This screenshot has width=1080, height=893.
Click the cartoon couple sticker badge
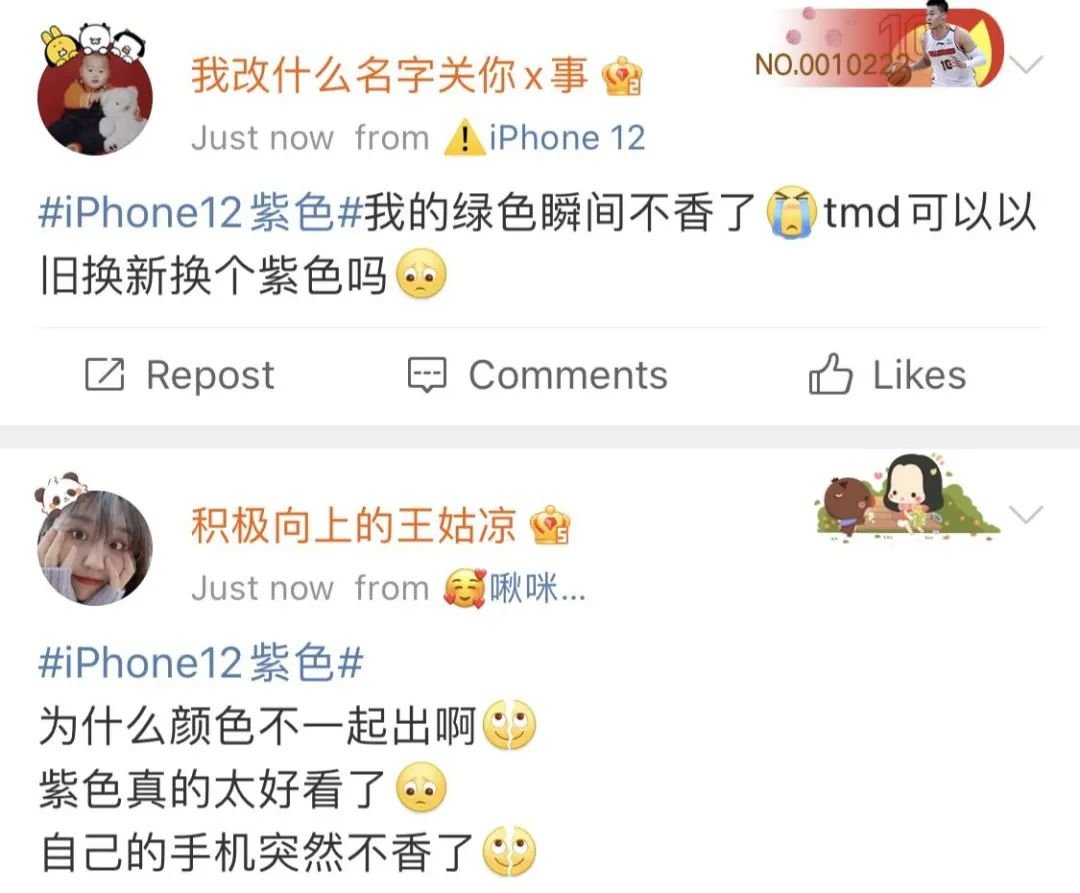[x=906, y=498]
